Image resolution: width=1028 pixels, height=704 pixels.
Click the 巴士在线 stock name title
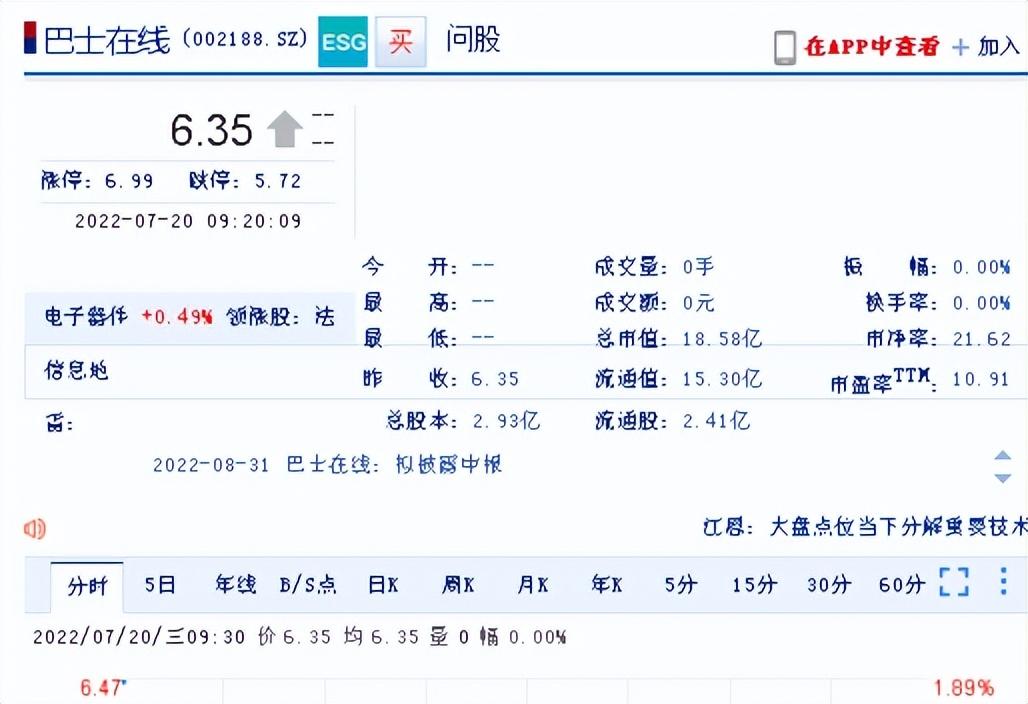[107, 41]
